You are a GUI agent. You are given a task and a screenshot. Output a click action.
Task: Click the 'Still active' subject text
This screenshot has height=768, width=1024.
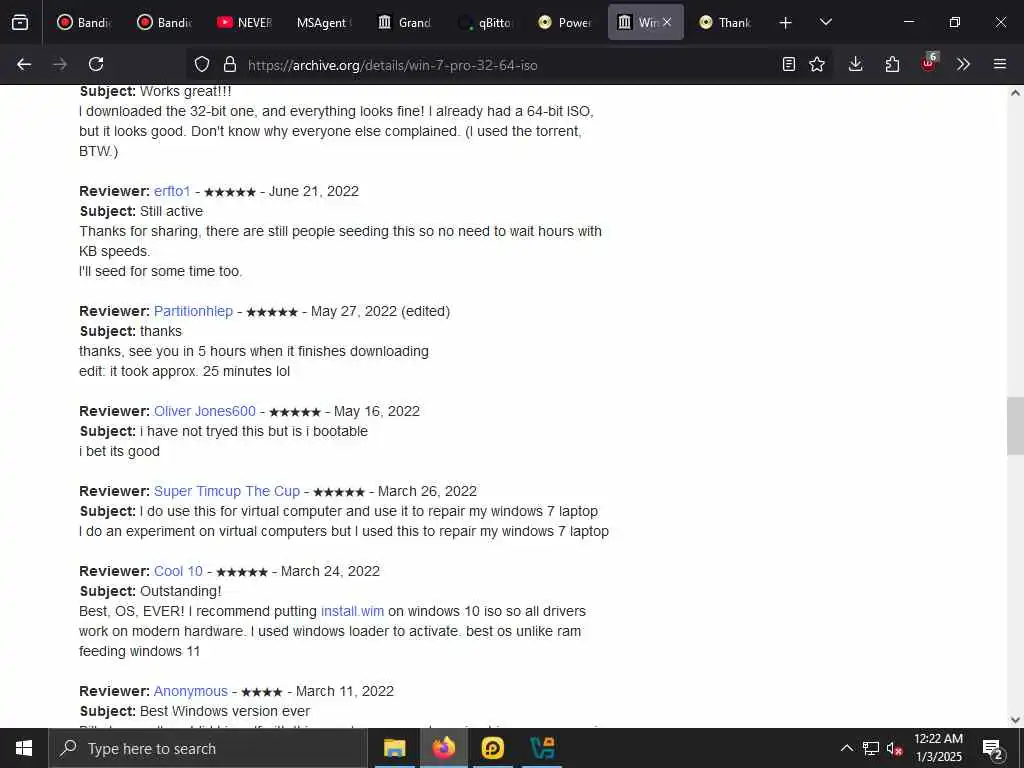click(171, 212)
